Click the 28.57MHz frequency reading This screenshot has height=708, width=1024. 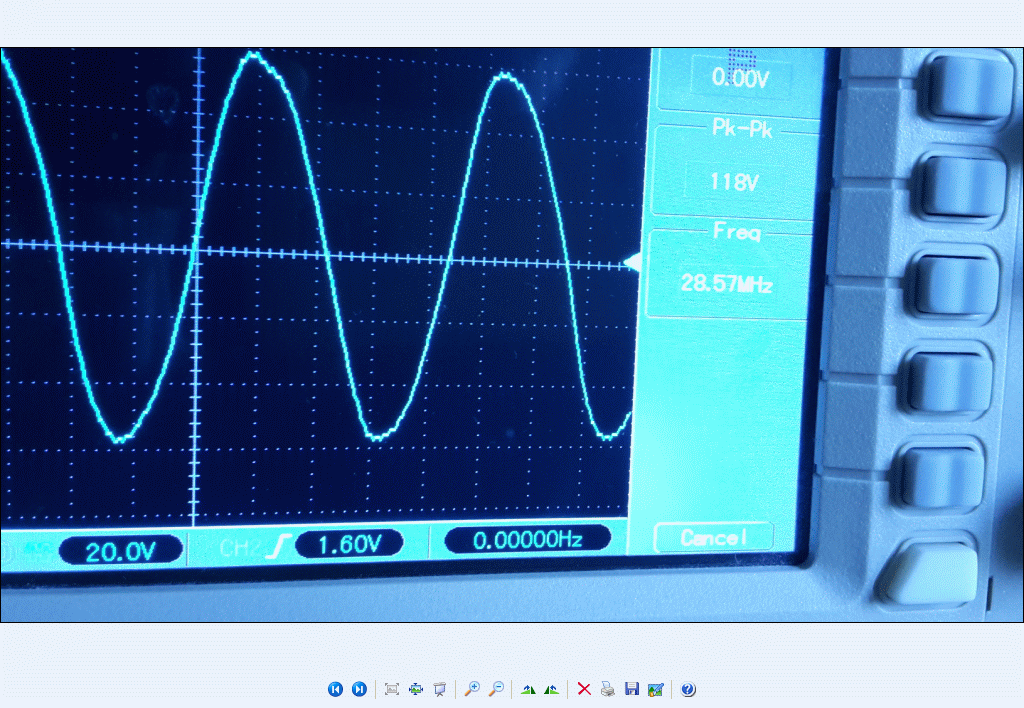[x=727, y=284]
